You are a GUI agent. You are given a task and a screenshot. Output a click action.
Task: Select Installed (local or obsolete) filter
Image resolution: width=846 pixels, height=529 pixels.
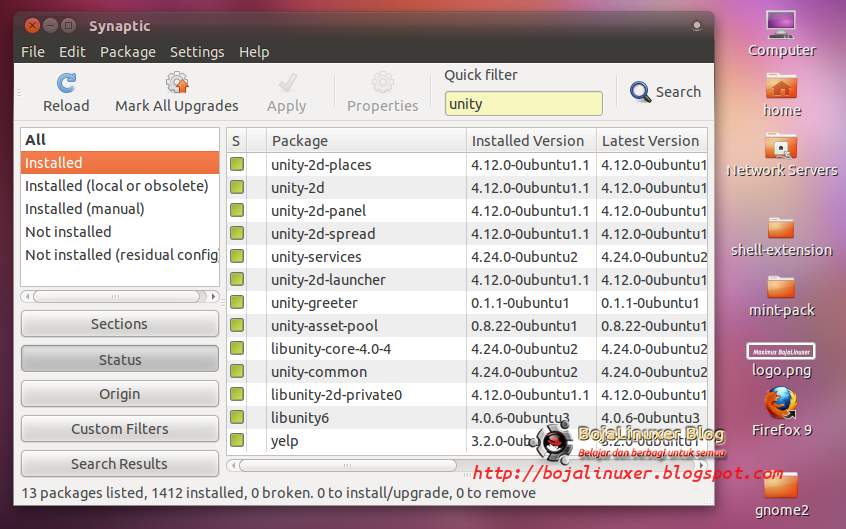[120, 186]
